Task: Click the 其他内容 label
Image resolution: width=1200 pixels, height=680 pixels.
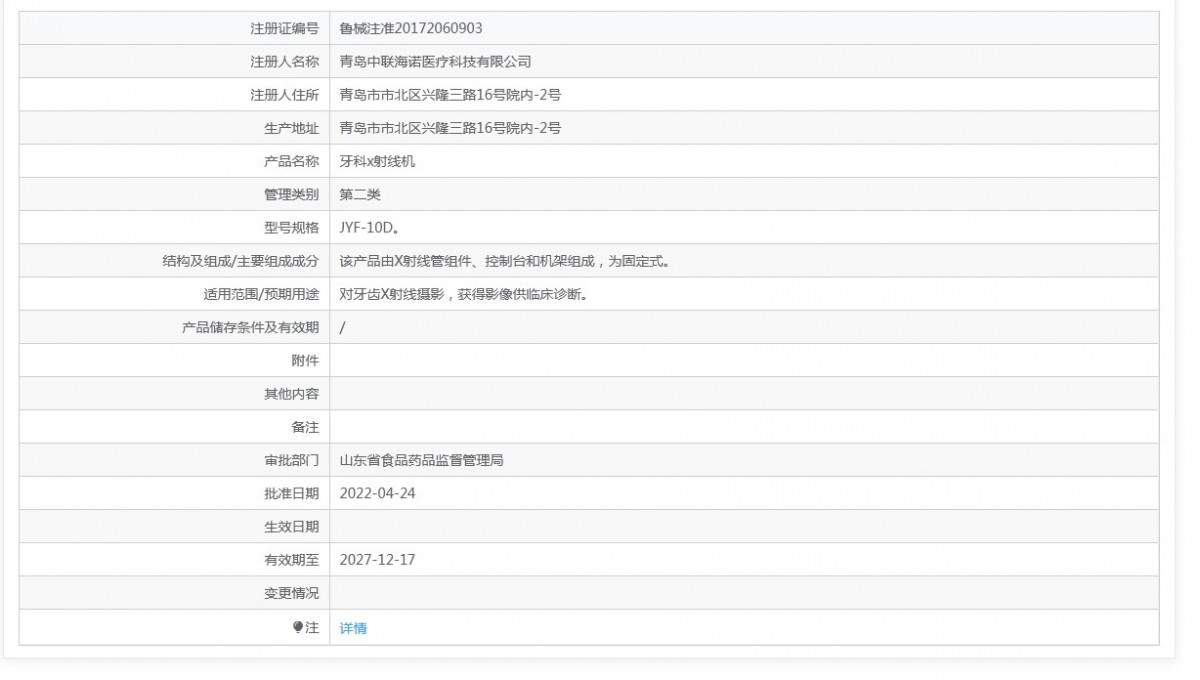Action: [291, 394]
